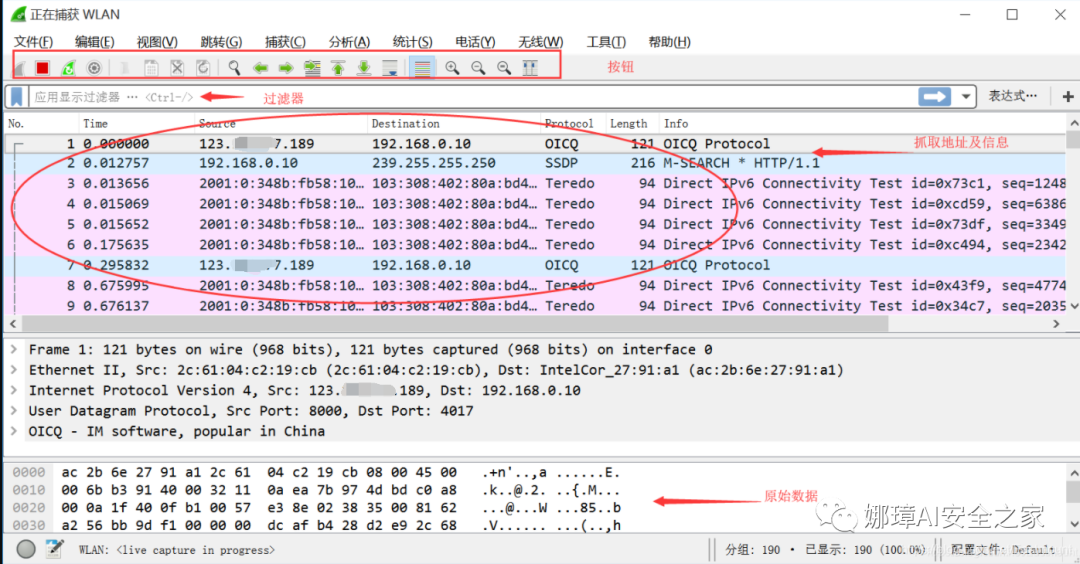Viewport: 1080px width, 564px height.
Task: Click the filter bookmark icon
Action: 17,96
